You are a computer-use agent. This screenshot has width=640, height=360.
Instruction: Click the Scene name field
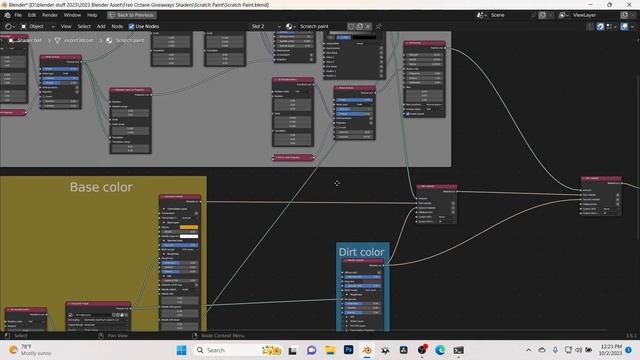(x=509, y=15)
